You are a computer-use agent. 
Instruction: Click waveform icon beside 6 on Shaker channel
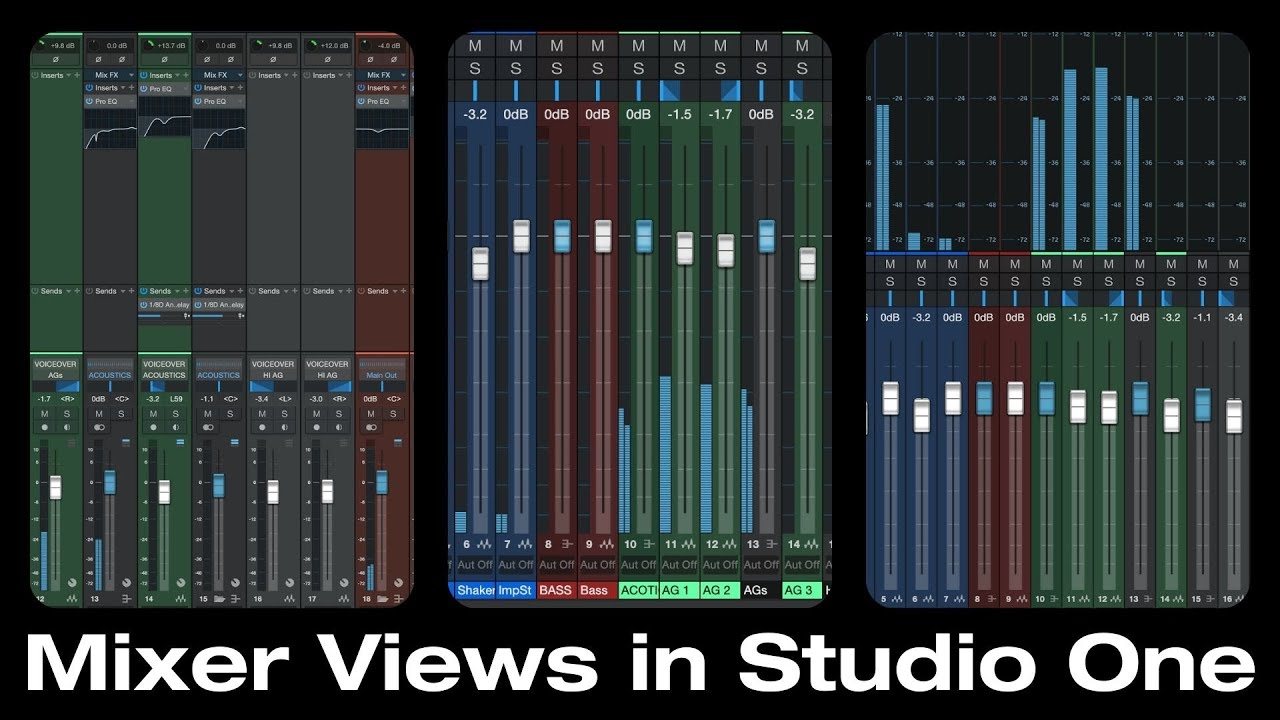[485, 544]
